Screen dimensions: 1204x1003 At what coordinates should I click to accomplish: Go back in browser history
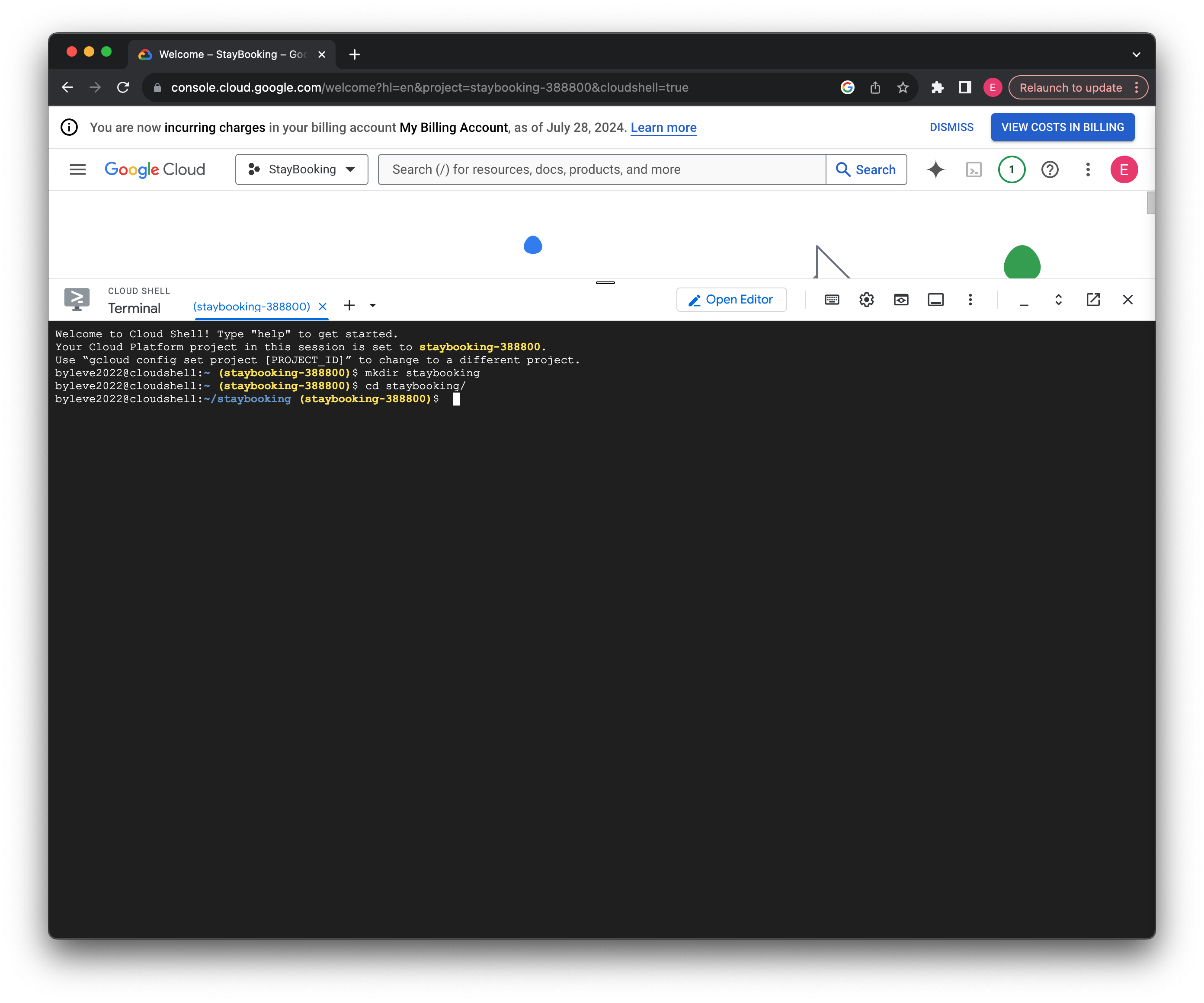67,87
